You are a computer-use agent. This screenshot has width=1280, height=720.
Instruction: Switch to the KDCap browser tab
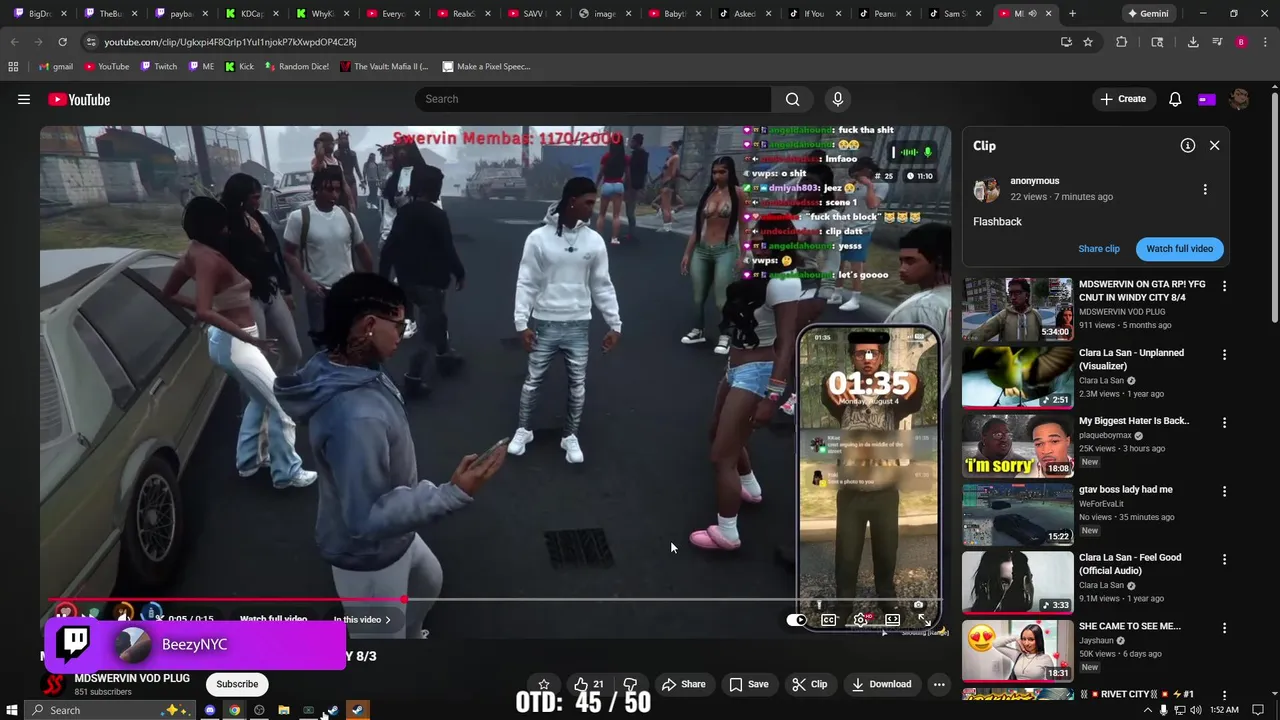[x=252, y=14]
